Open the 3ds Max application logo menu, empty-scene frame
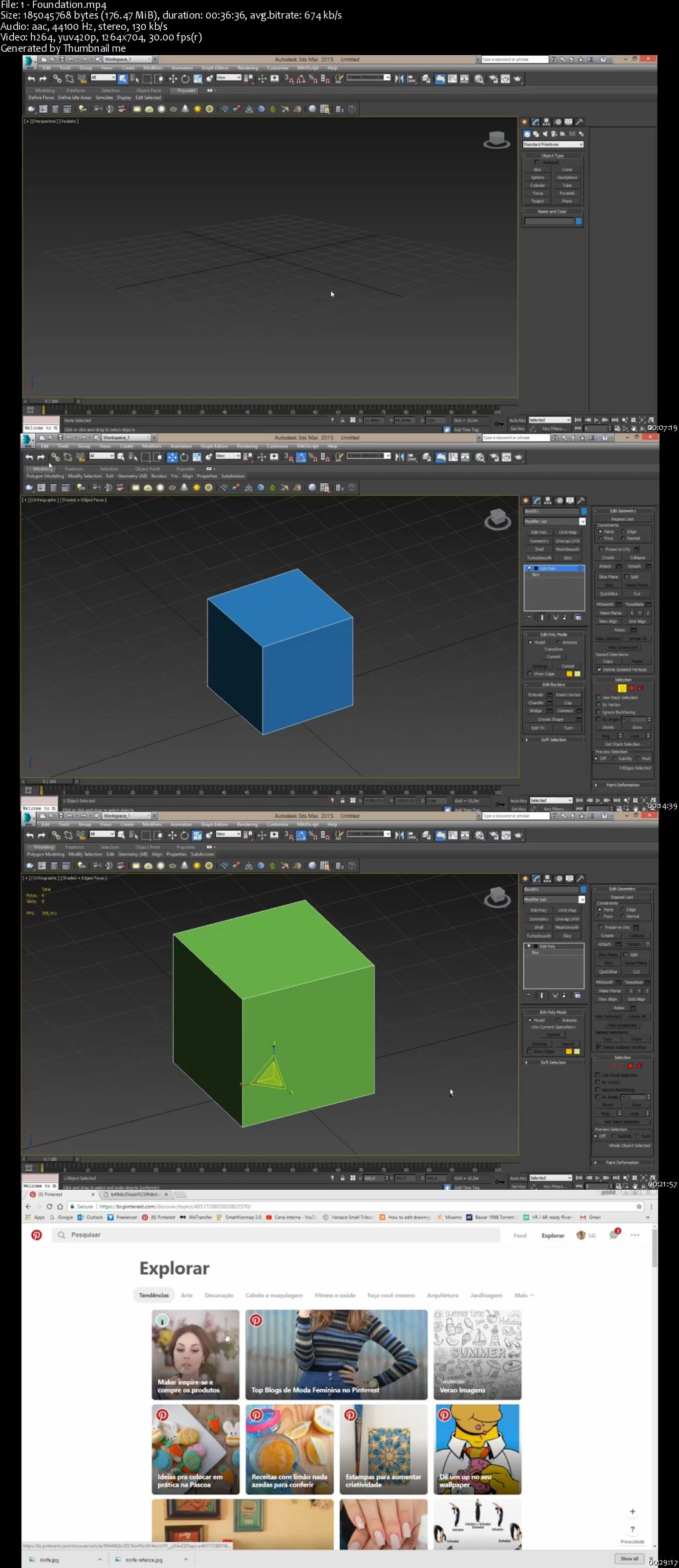 click(x=29, y=62)
